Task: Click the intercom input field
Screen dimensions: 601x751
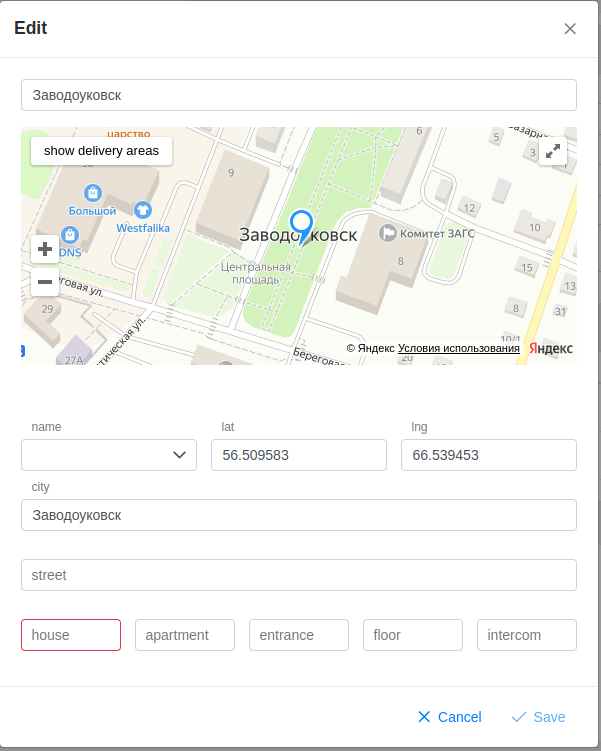Action: [x=527, y=635]
